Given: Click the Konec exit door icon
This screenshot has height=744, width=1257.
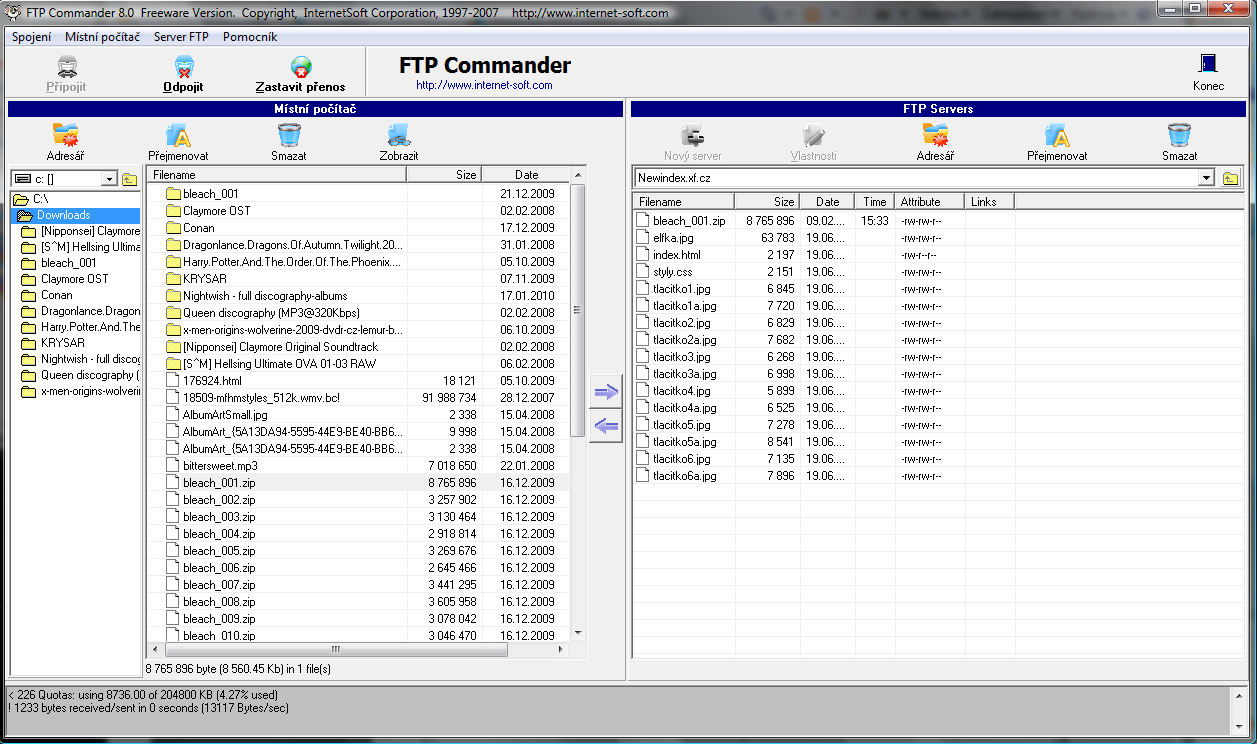Looking at the screenshot, I should point(1208,64).
